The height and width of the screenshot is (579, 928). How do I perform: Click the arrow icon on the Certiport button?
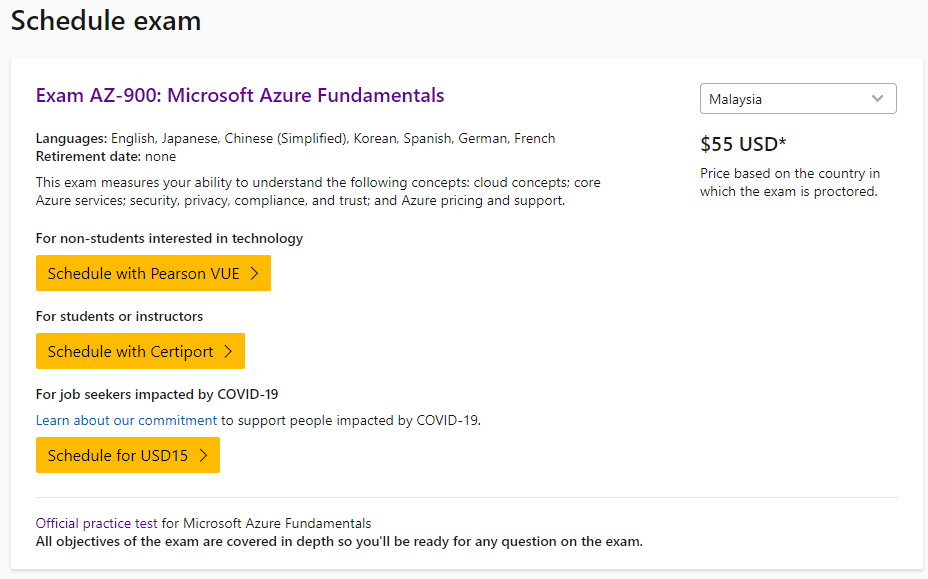click(228, 352)
